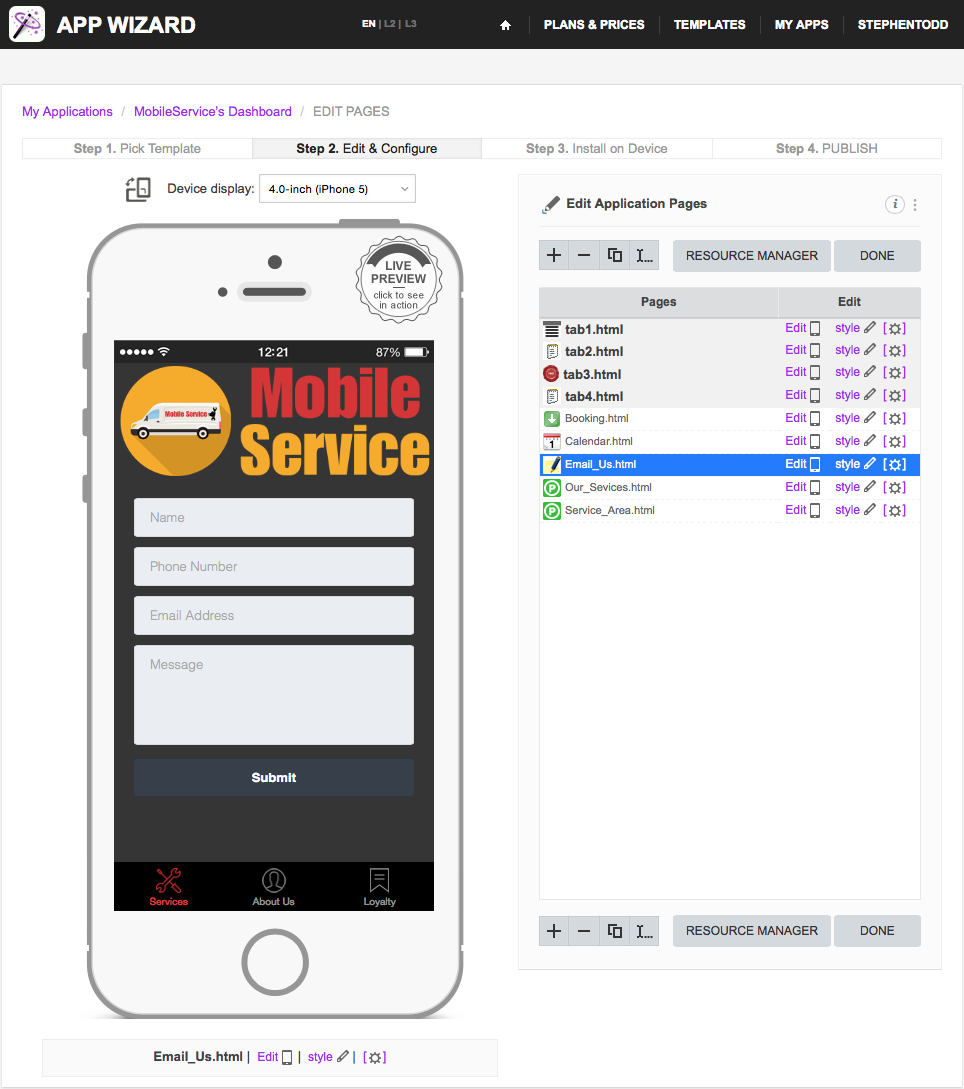Image resolution: width=964 pixels, height=1089 pixels.
Task: Select Calendar.html in pages list
Action: point(599,441)
